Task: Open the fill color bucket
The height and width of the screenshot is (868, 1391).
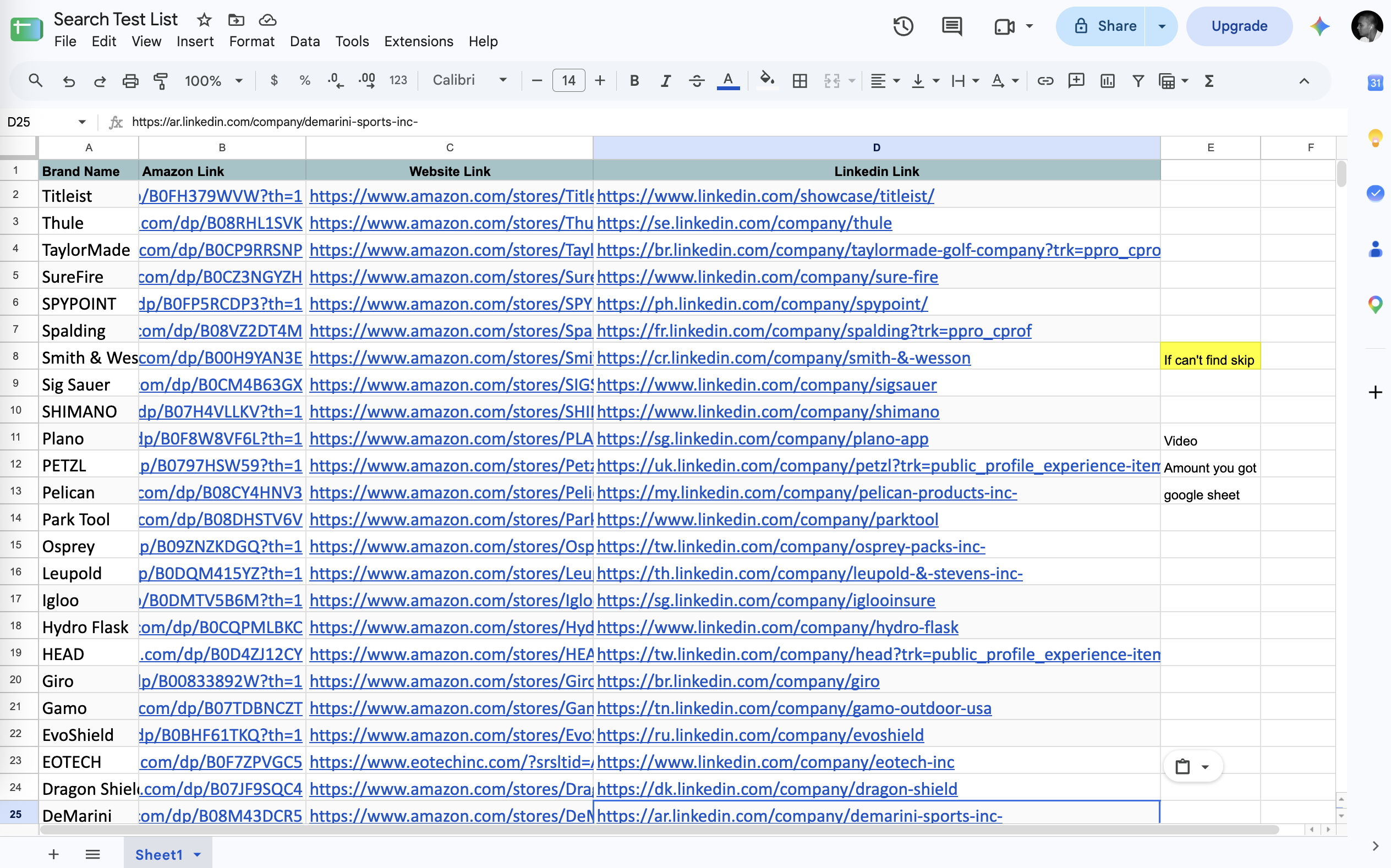Action: pos(766,80)
